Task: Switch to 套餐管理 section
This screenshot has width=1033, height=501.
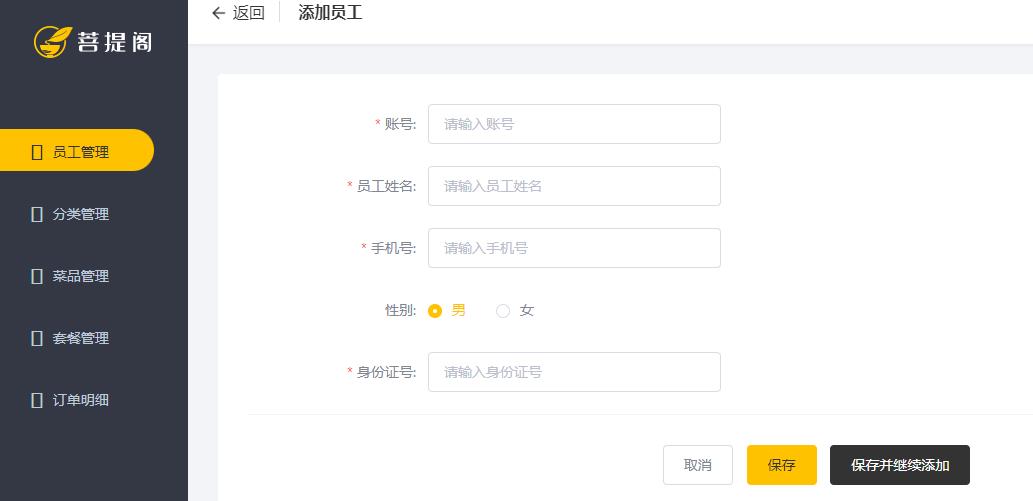Action: click(81, 338)
